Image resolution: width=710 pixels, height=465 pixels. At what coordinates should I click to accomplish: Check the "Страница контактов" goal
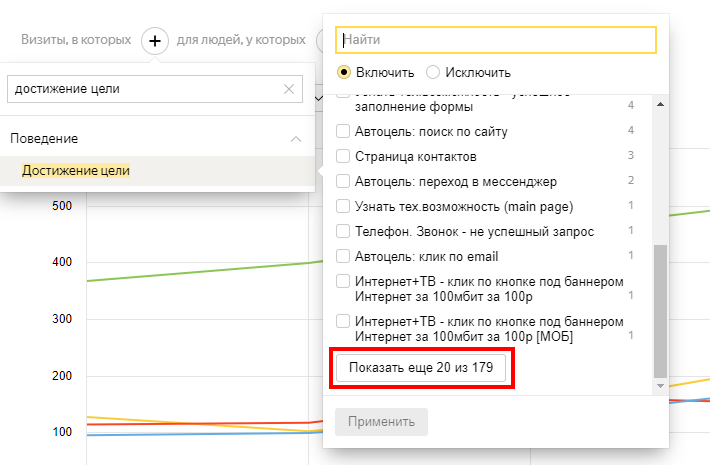click(343, 157)
